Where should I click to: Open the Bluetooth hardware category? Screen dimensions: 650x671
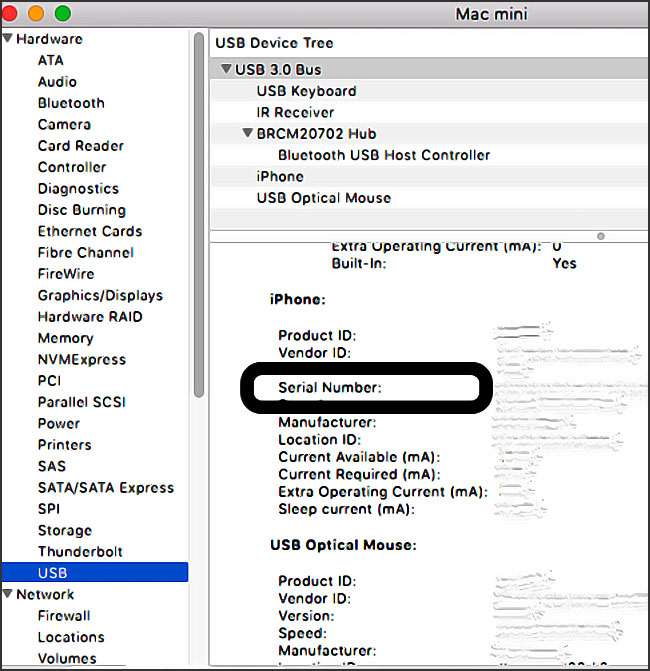click(x=71, y=103)
